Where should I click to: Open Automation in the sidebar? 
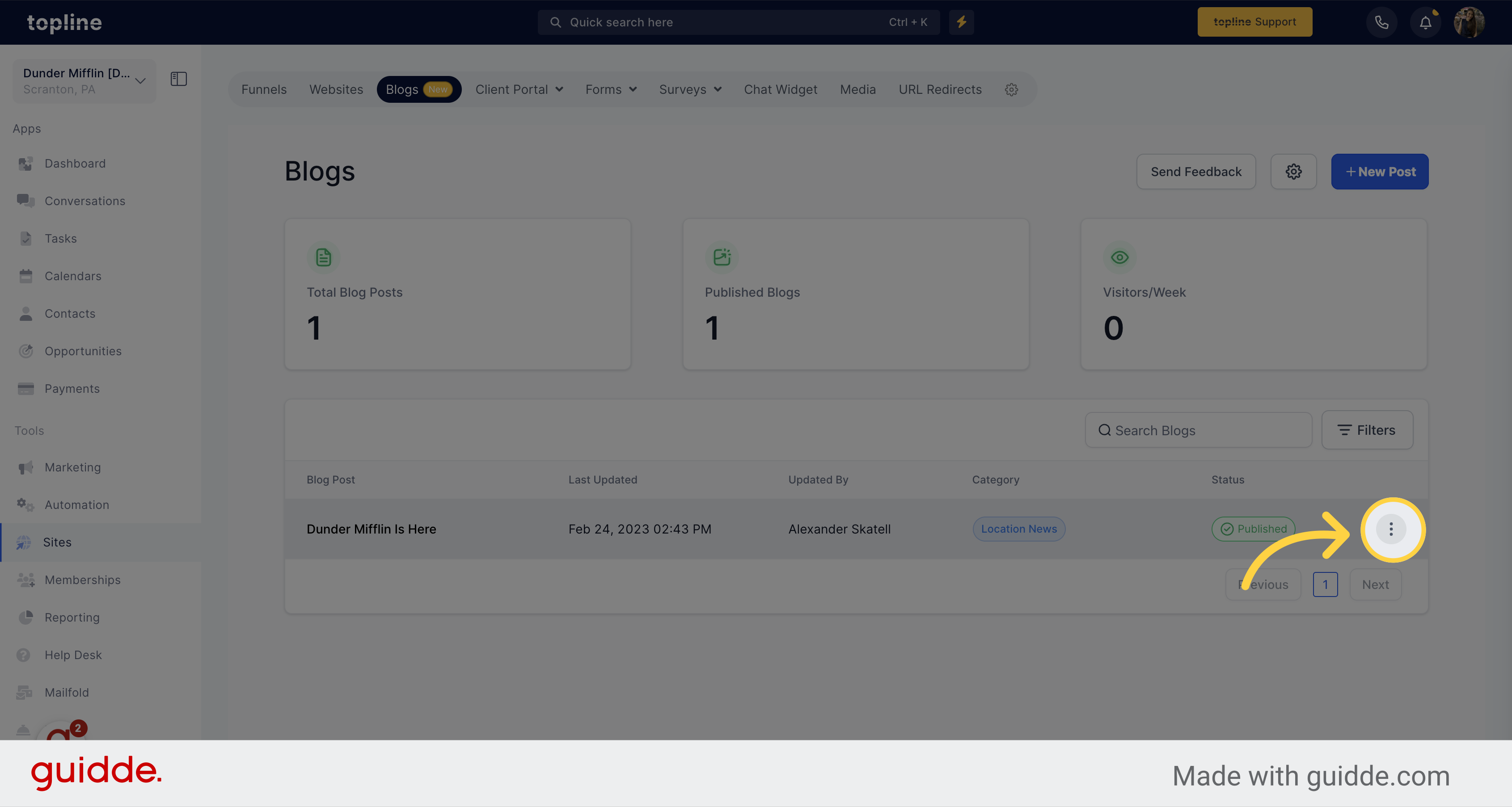[77, 505]
